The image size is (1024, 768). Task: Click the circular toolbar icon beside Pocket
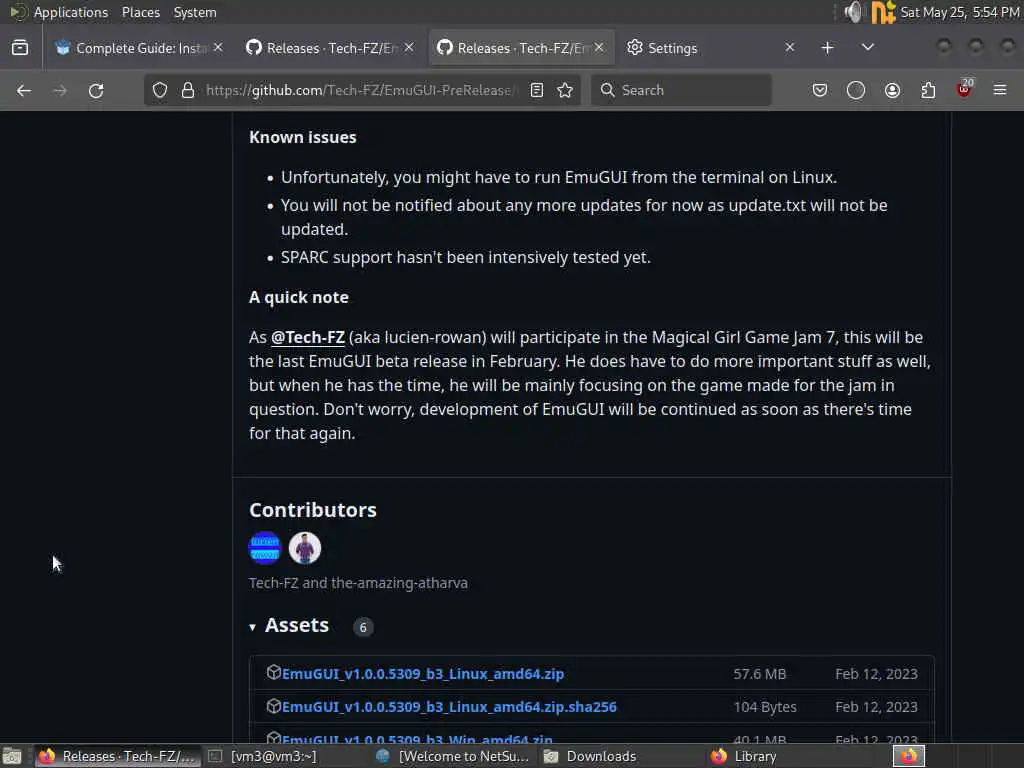tap(856, 90)
